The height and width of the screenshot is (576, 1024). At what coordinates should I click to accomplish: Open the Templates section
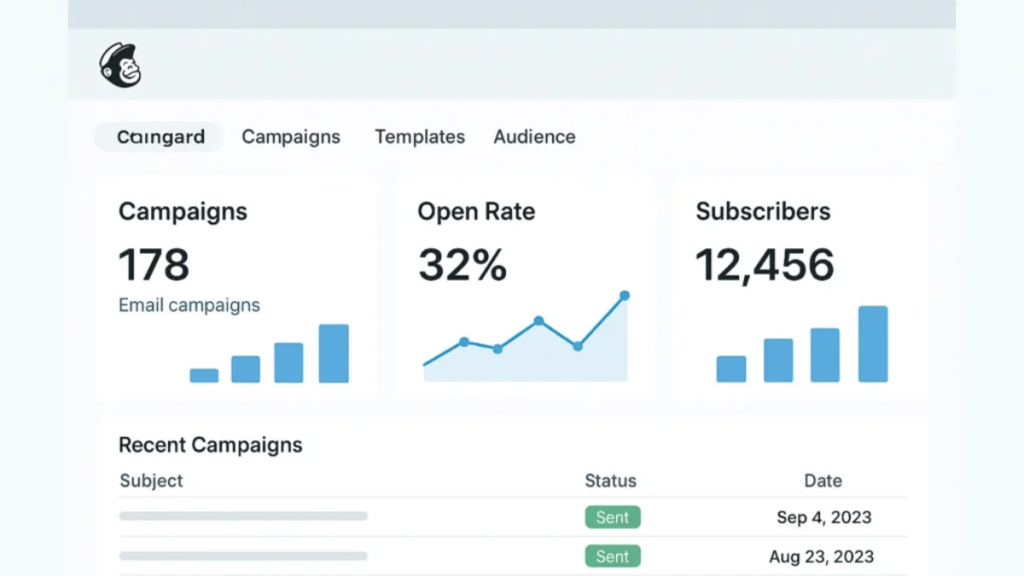point(419,137)
